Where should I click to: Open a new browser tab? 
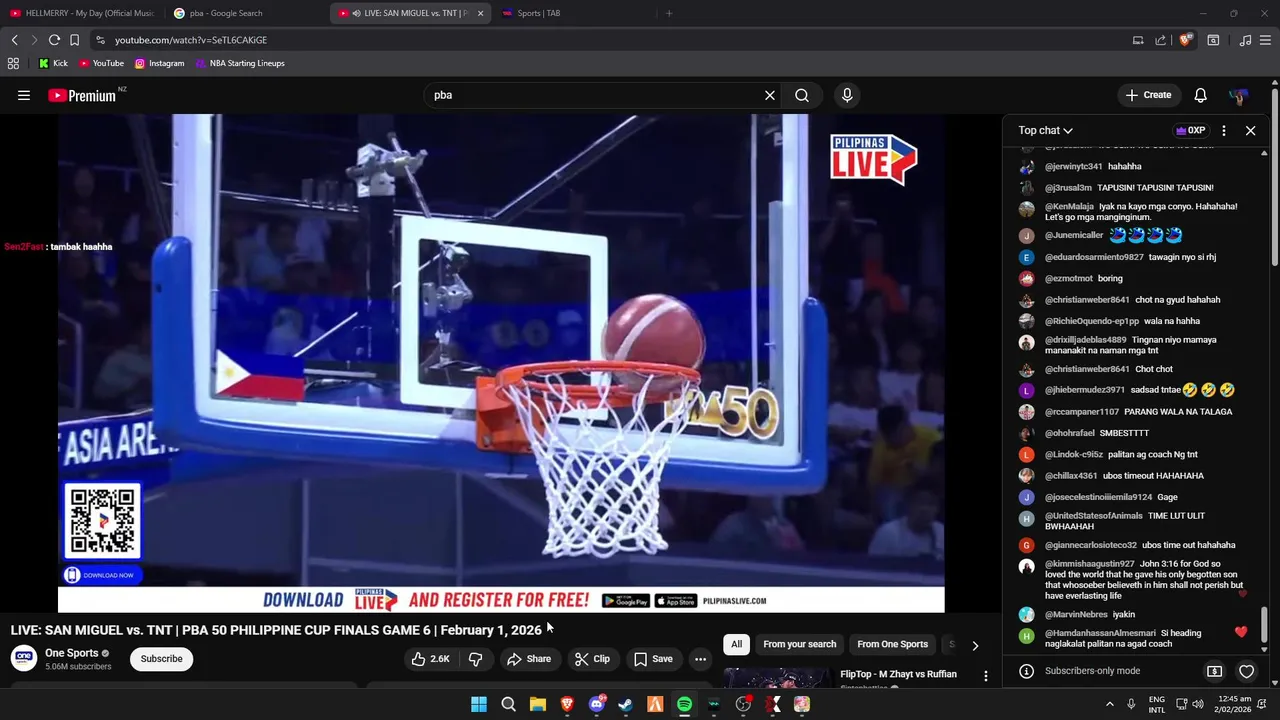(669, 13)
